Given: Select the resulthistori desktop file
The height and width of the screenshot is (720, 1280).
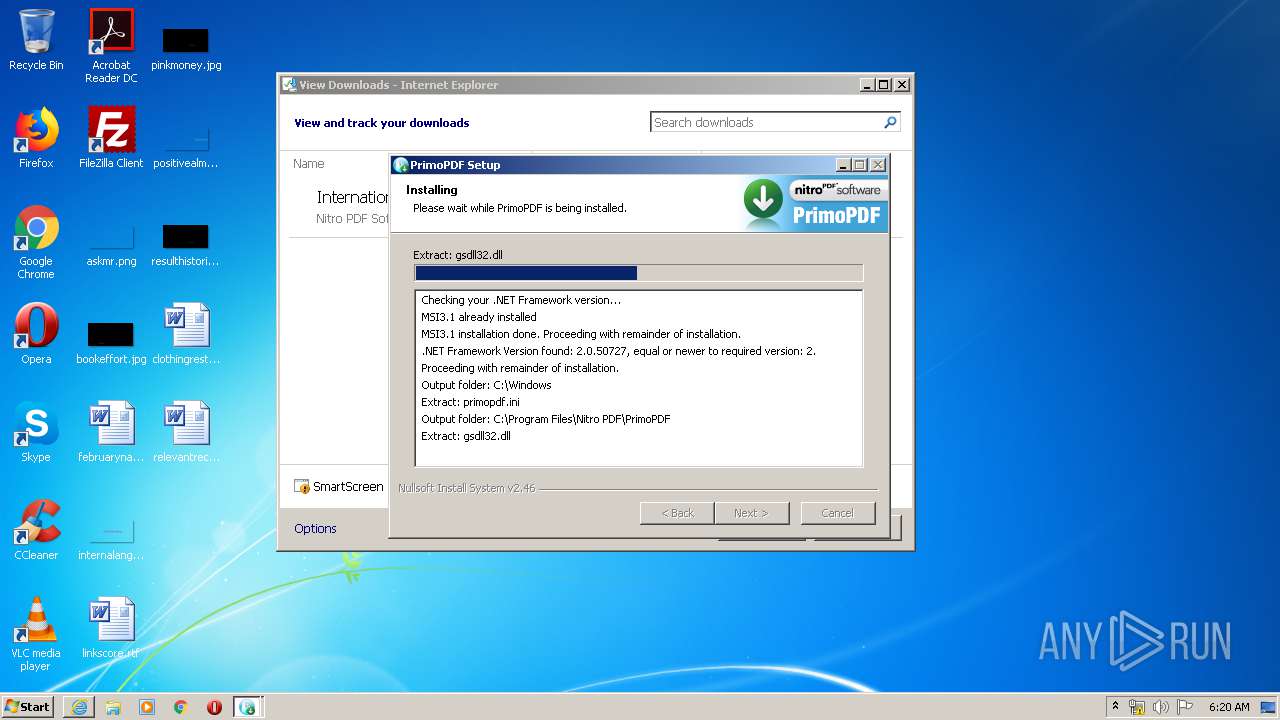Looking at the screenshot, I should pos(186,243).
